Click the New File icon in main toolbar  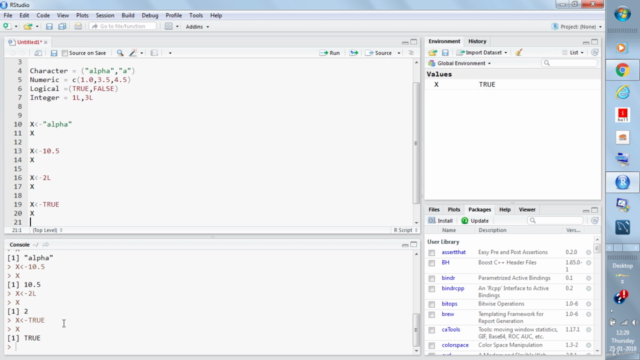[x=7, y=27]
